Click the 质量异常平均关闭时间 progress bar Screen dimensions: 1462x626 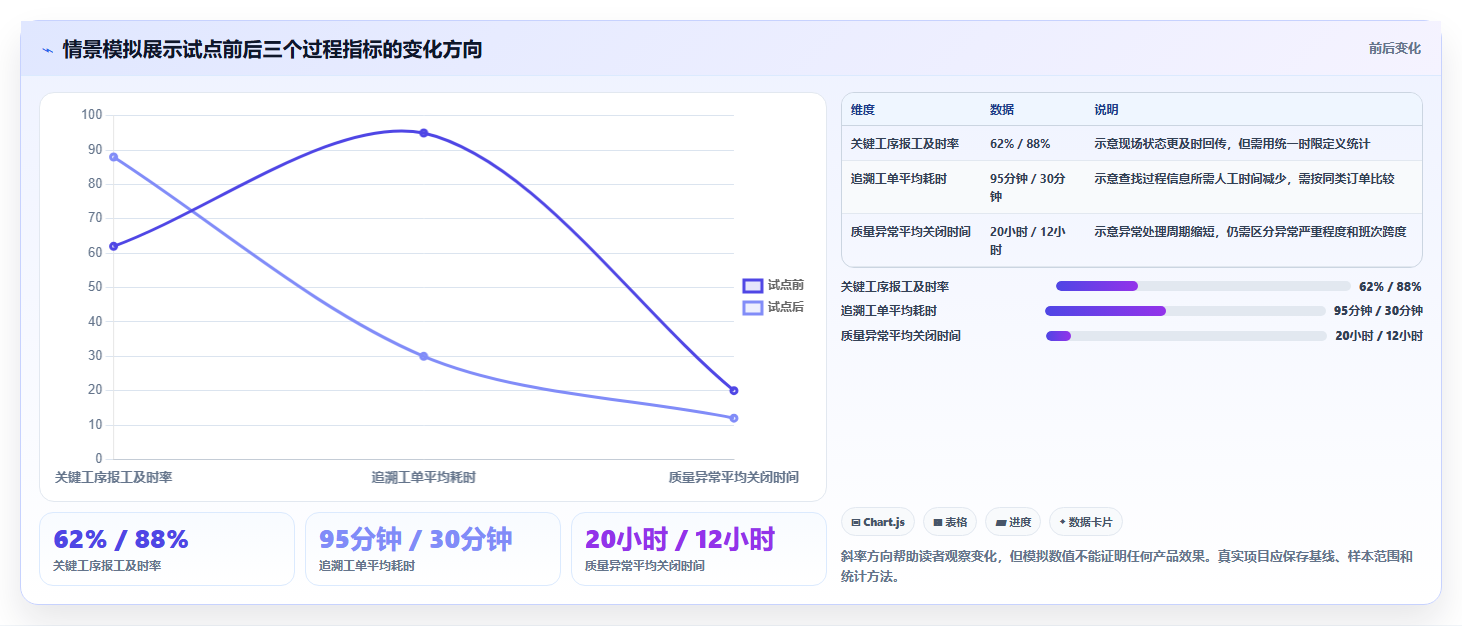(1186, 336)
